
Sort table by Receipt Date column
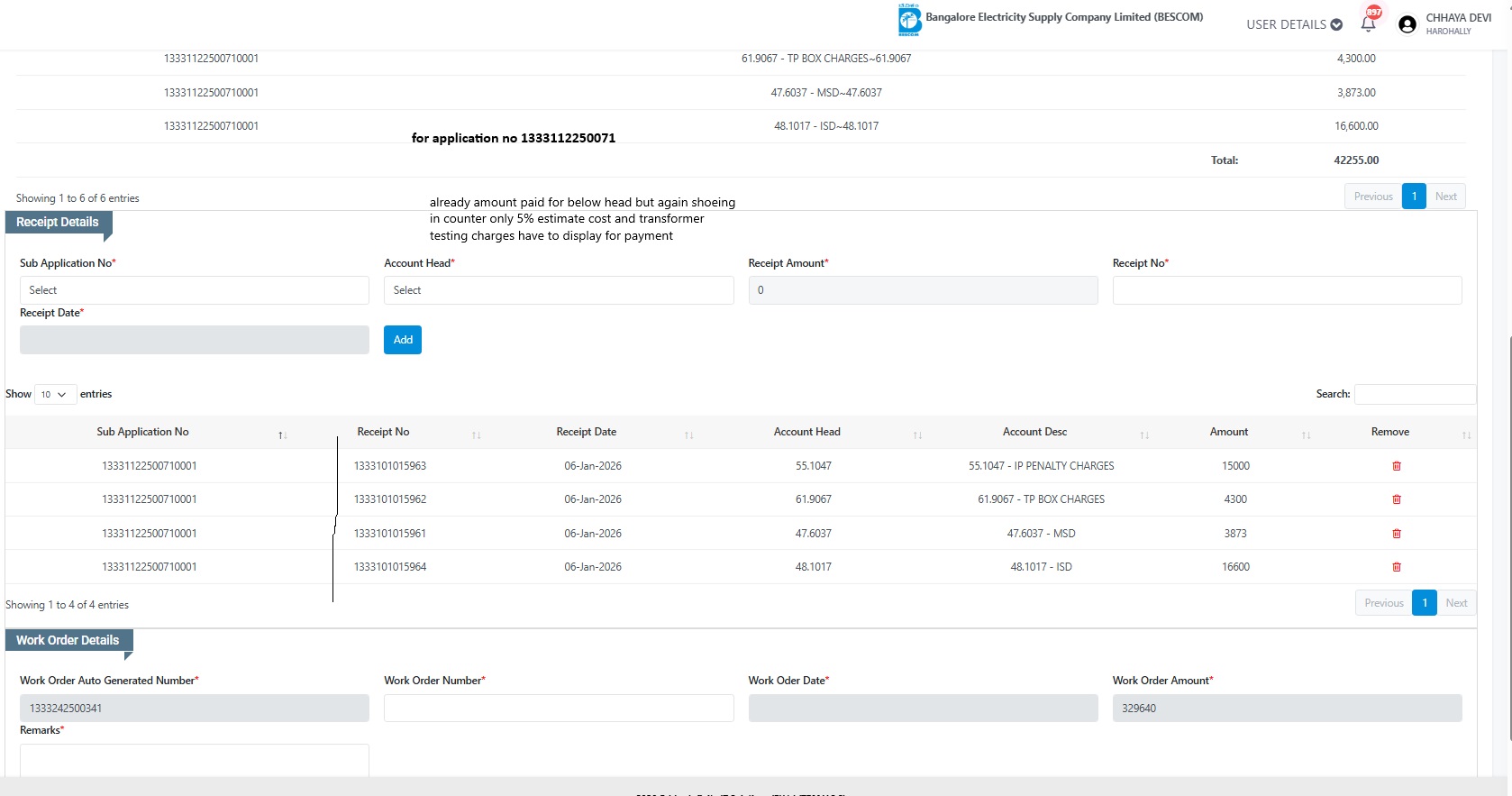(688, 435)
